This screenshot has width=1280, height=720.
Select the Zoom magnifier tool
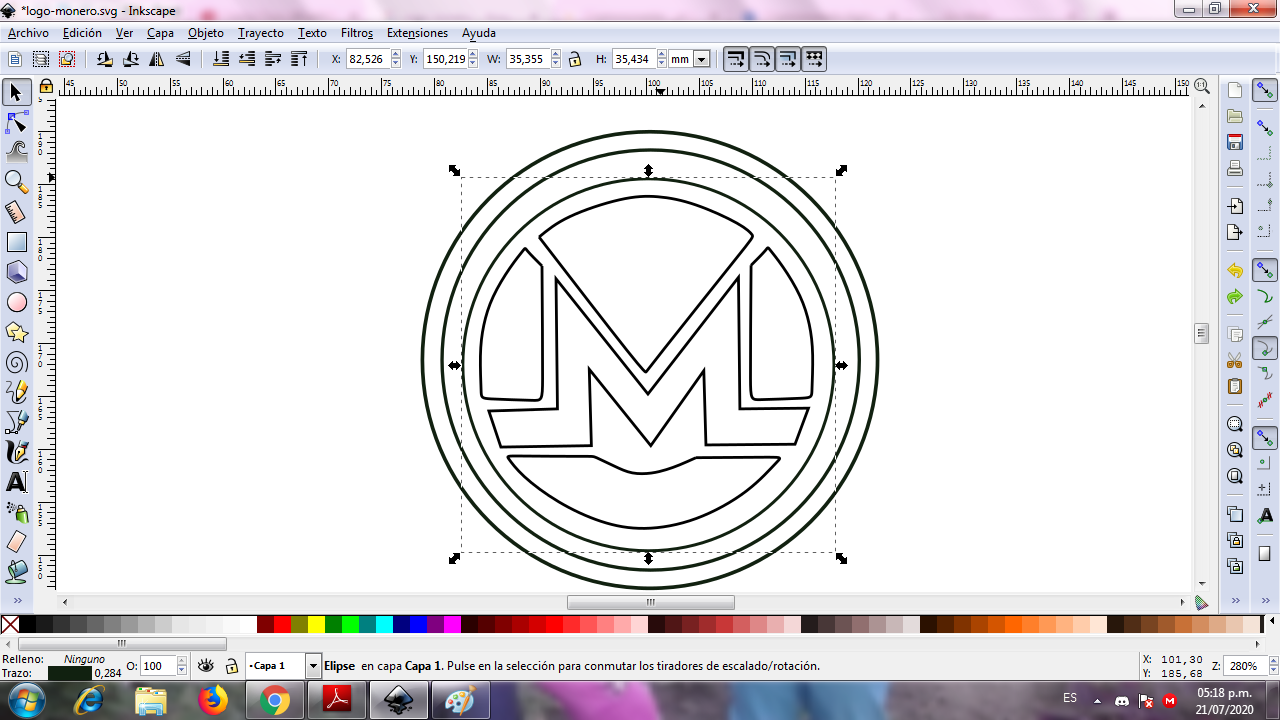pyautogui.click(x=16, y=182)
